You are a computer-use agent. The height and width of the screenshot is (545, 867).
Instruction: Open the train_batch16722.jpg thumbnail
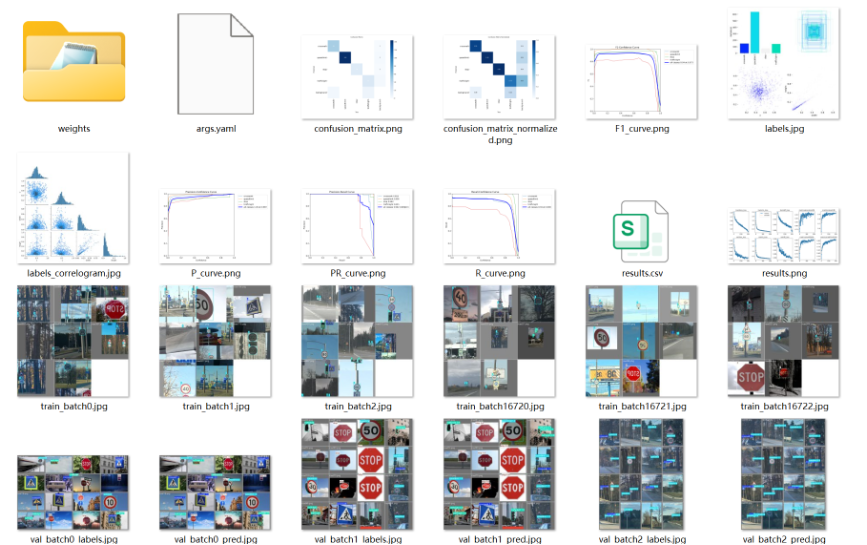784,341
